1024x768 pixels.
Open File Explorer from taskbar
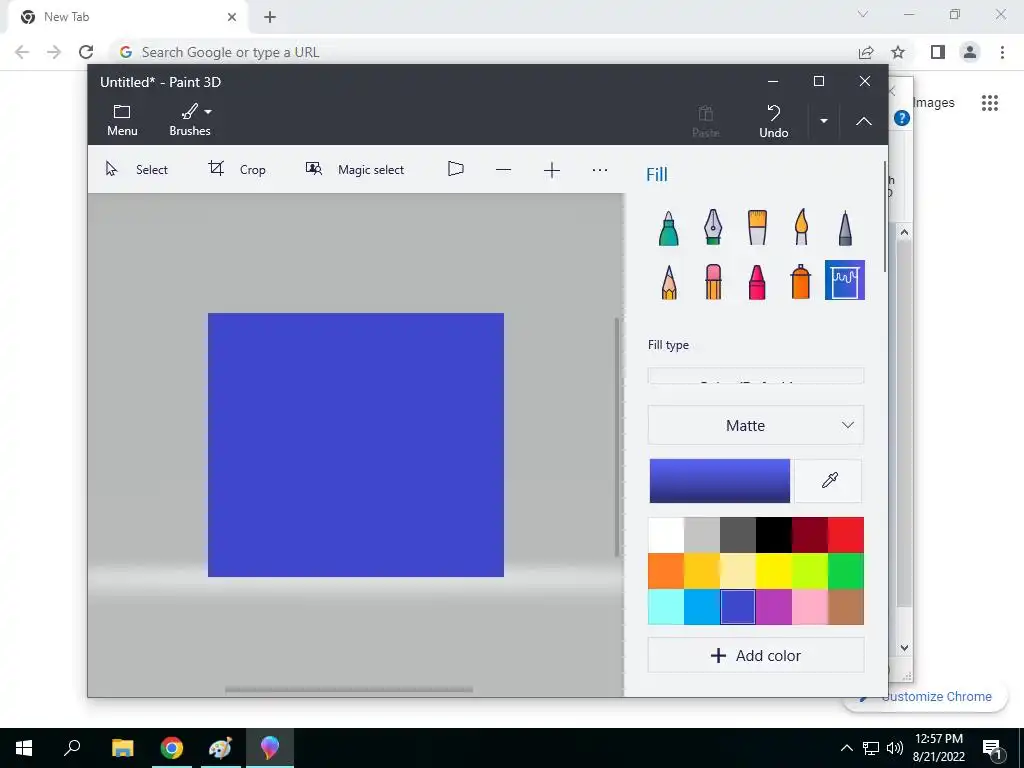click(122, 748)
